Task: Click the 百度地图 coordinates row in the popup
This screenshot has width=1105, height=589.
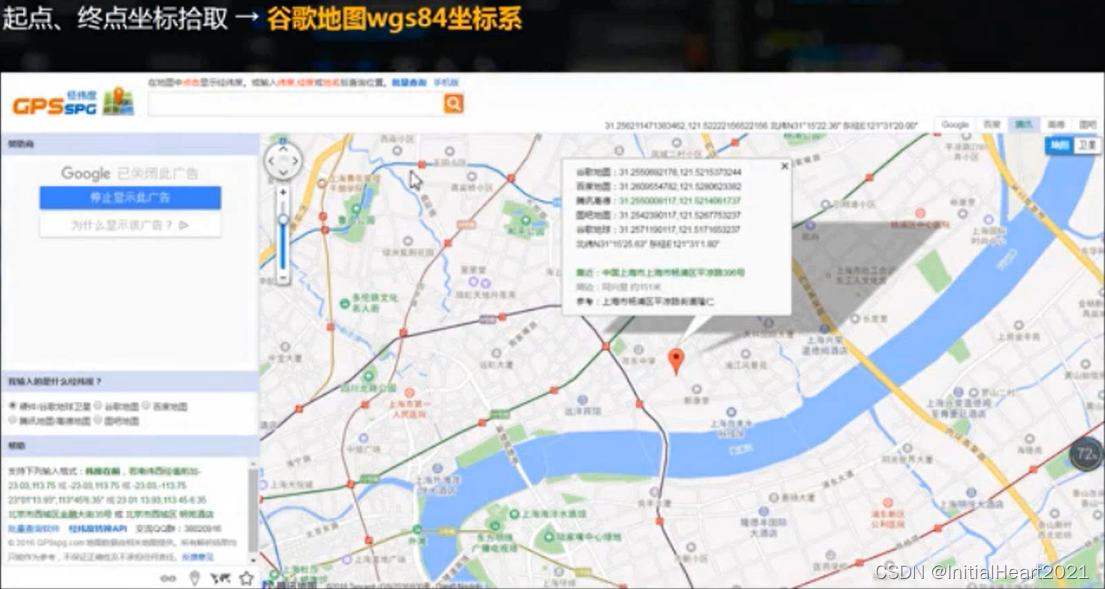Action: (x=658, y=187)
